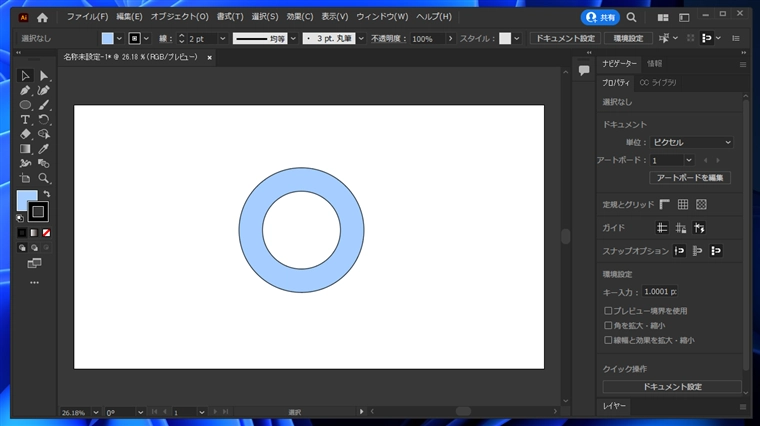Select the Selection tool arrow
The image size is (760, 426).
coord(25,76)
